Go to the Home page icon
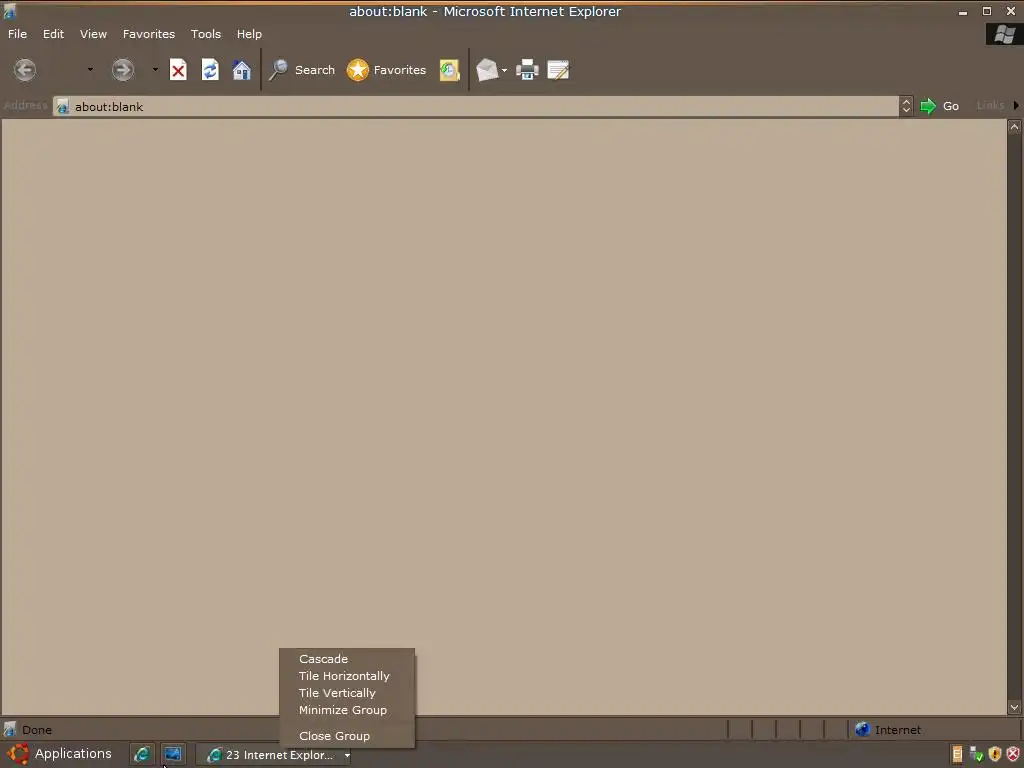 point(242,70)
